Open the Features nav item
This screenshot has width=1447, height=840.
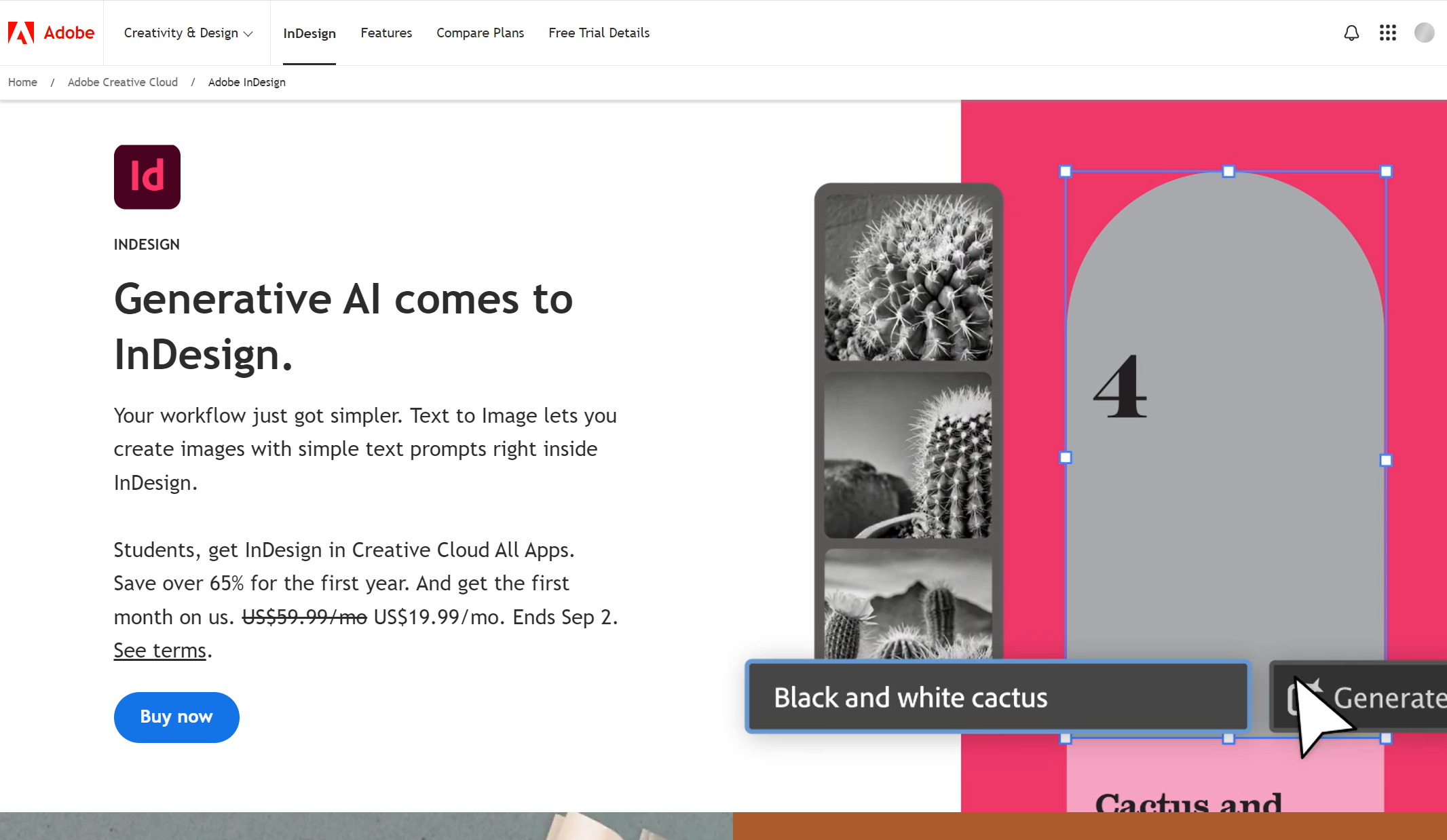386,33
